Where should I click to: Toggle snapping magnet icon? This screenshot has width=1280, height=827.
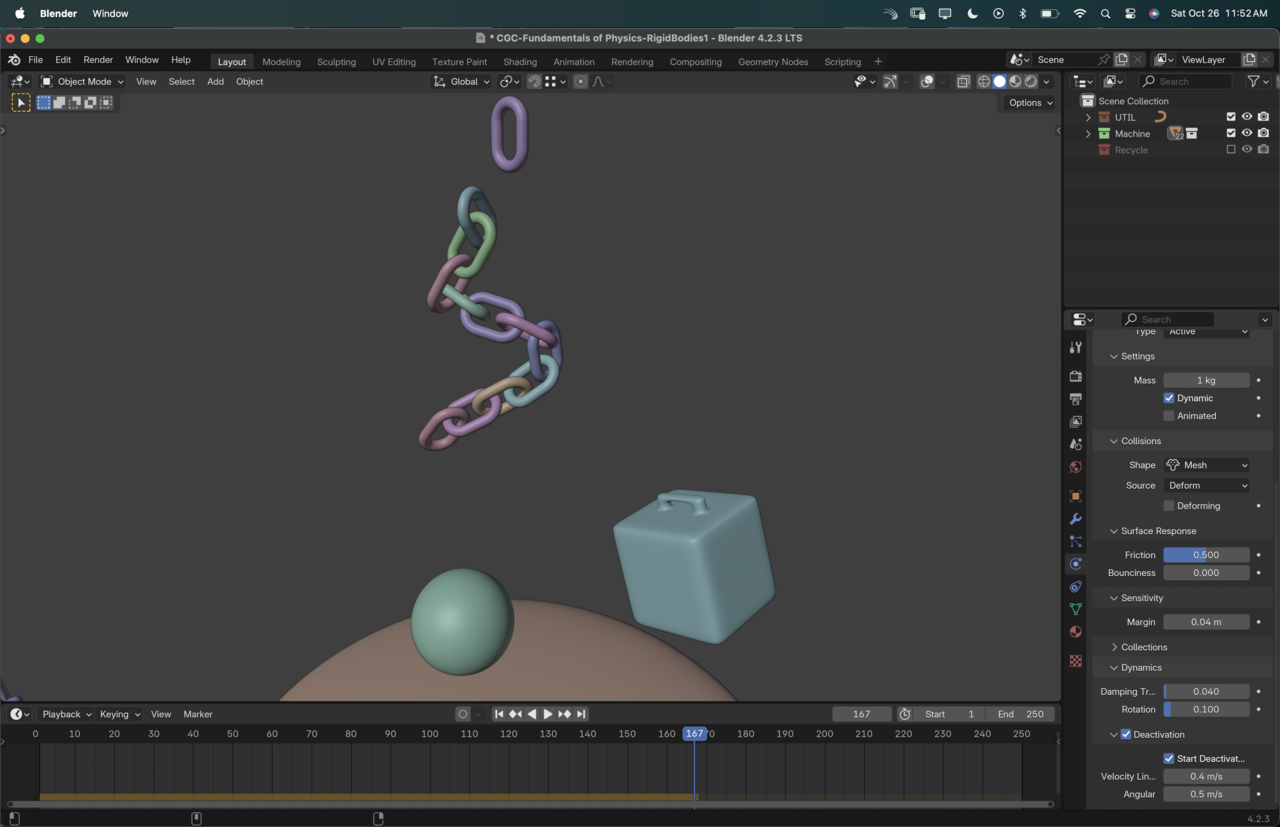pyautogui.click(x=535, y=82)
